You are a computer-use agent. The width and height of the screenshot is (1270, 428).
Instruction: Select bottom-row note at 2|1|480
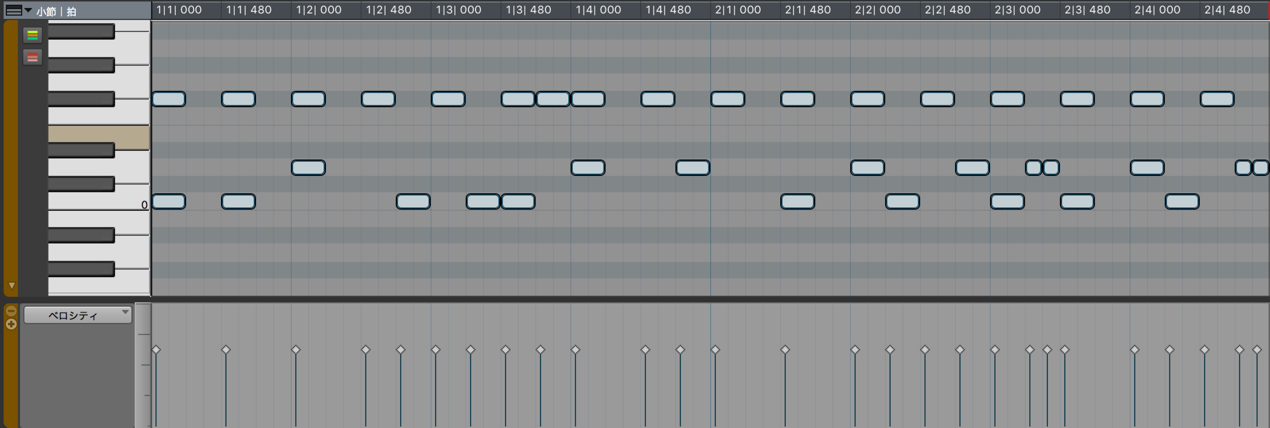[798, 201]
